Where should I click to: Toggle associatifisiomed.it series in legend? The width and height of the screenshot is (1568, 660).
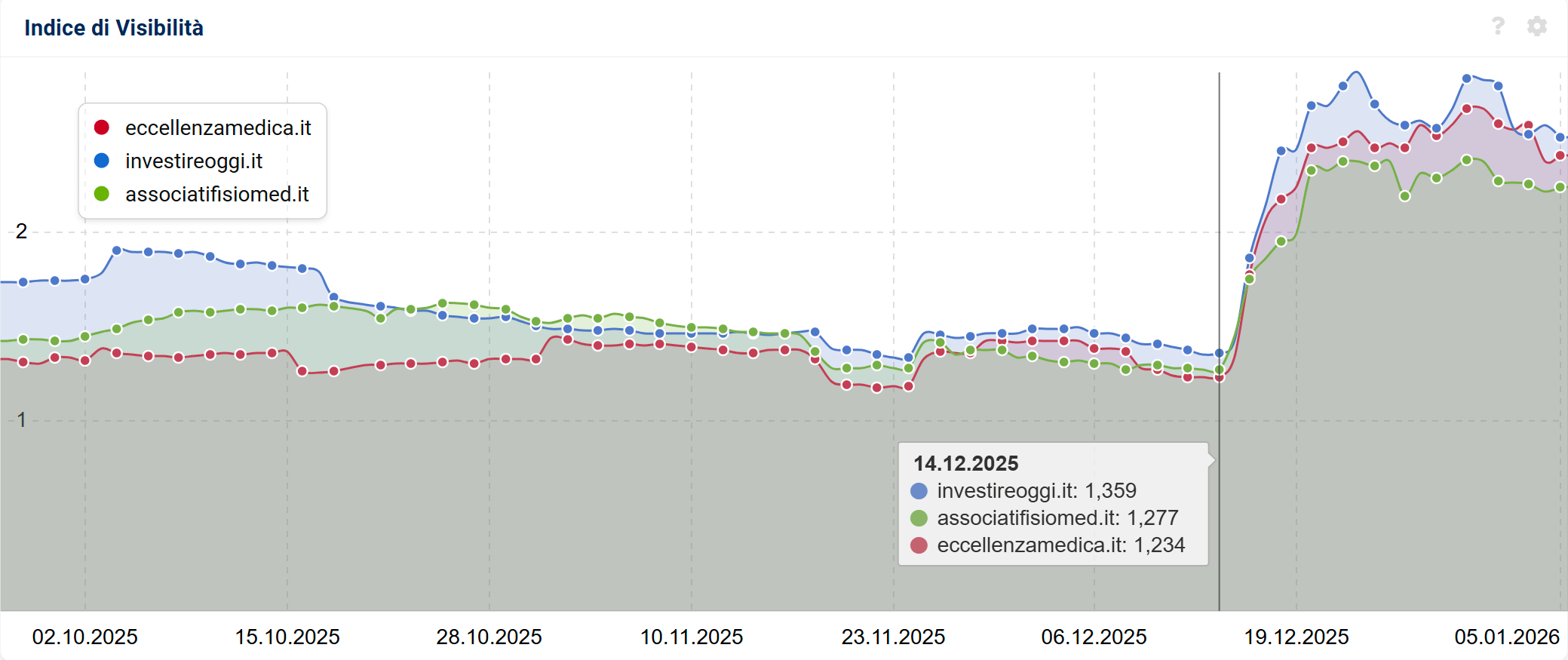(217, 195)
